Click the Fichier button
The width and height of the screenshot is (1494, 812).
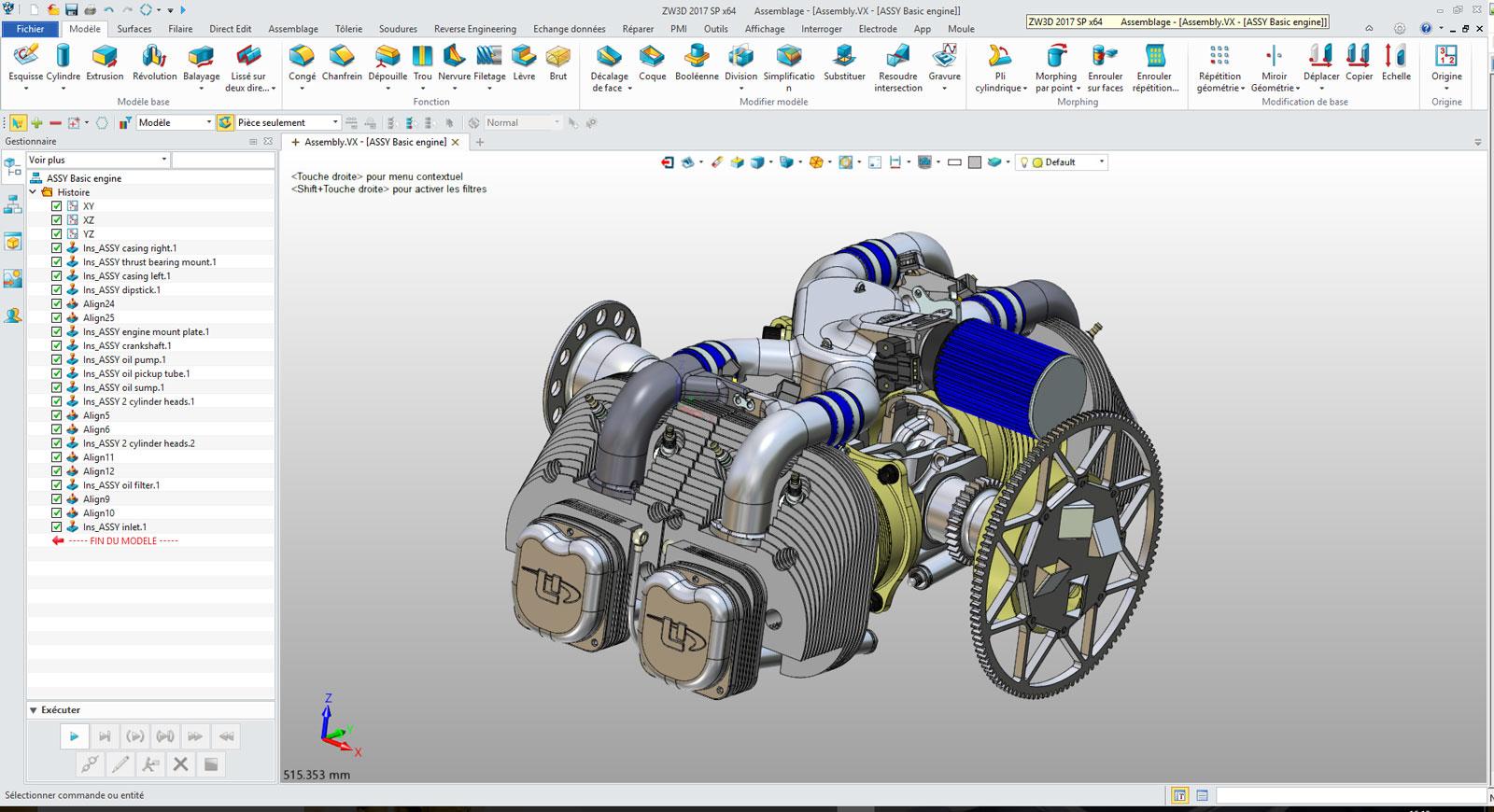click(x=30, y=29)
